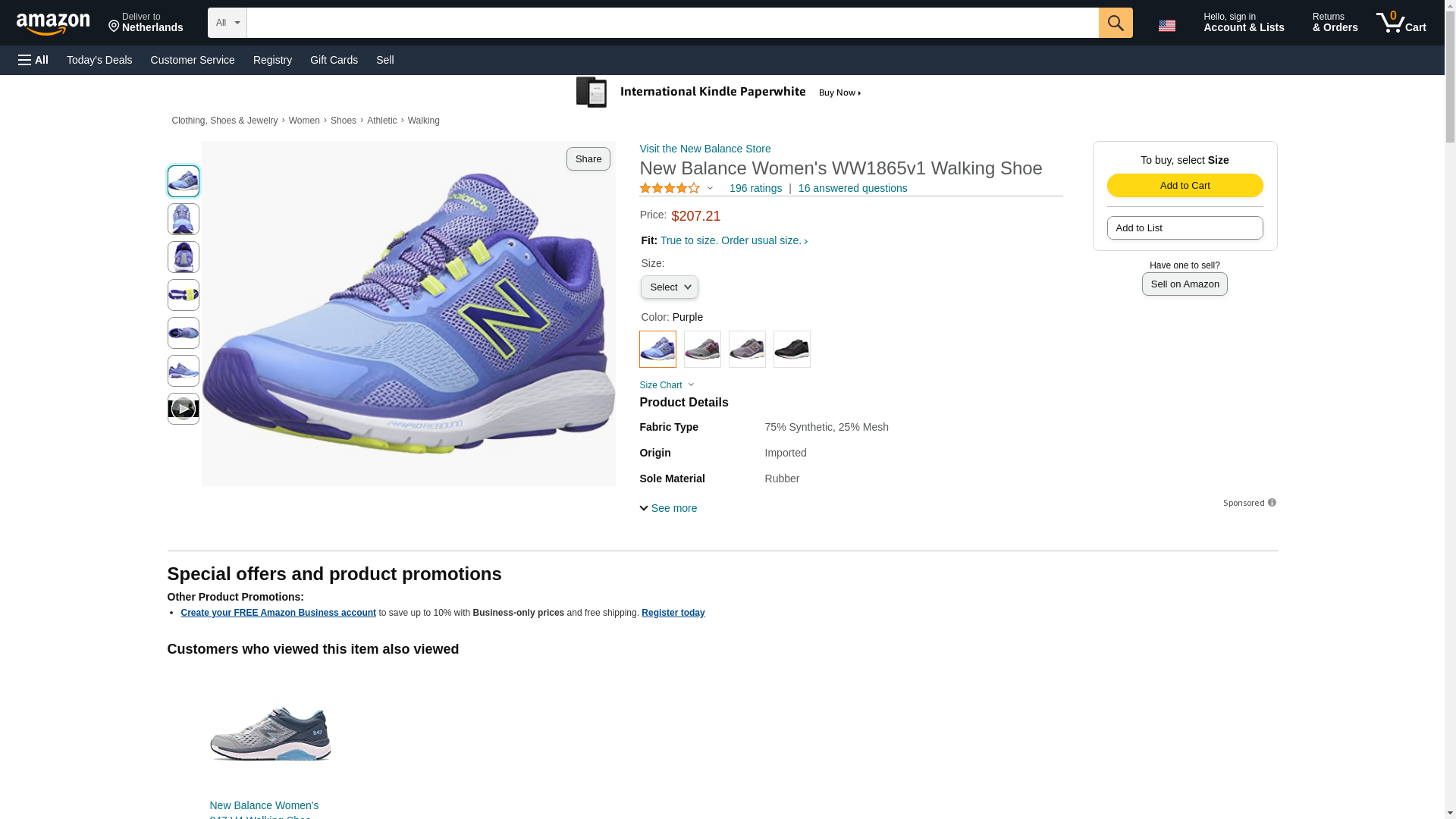
Task: Open Today's Deals in navigation bar
Action: 99,60
